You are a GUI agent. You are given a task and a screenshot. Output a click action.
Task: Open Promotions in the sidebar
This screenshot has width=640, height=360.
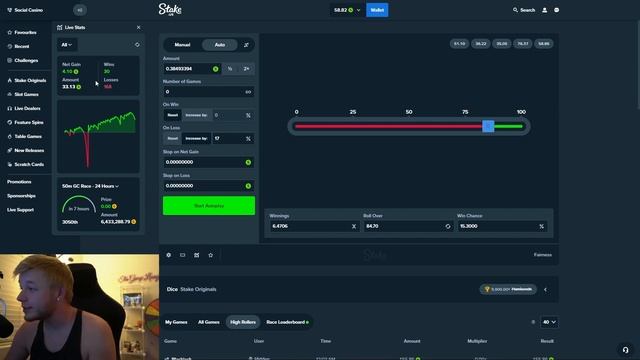(x=19, y=182)
